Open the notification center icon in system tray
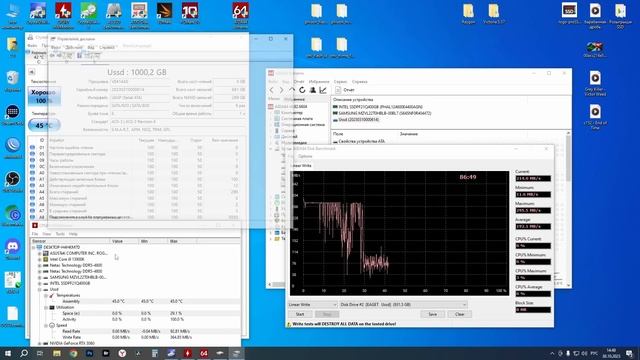 [x=629, y=353]
